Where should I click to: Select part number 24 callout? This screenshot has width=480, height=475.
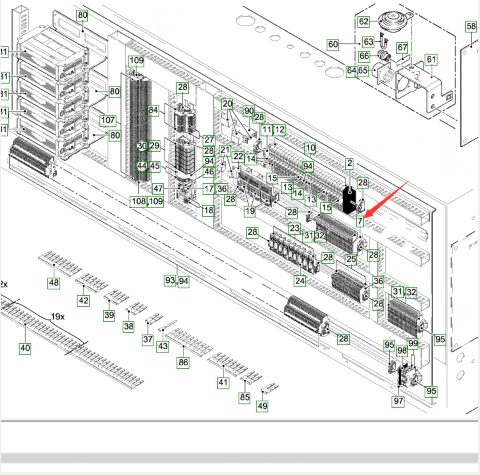[300, 281]
